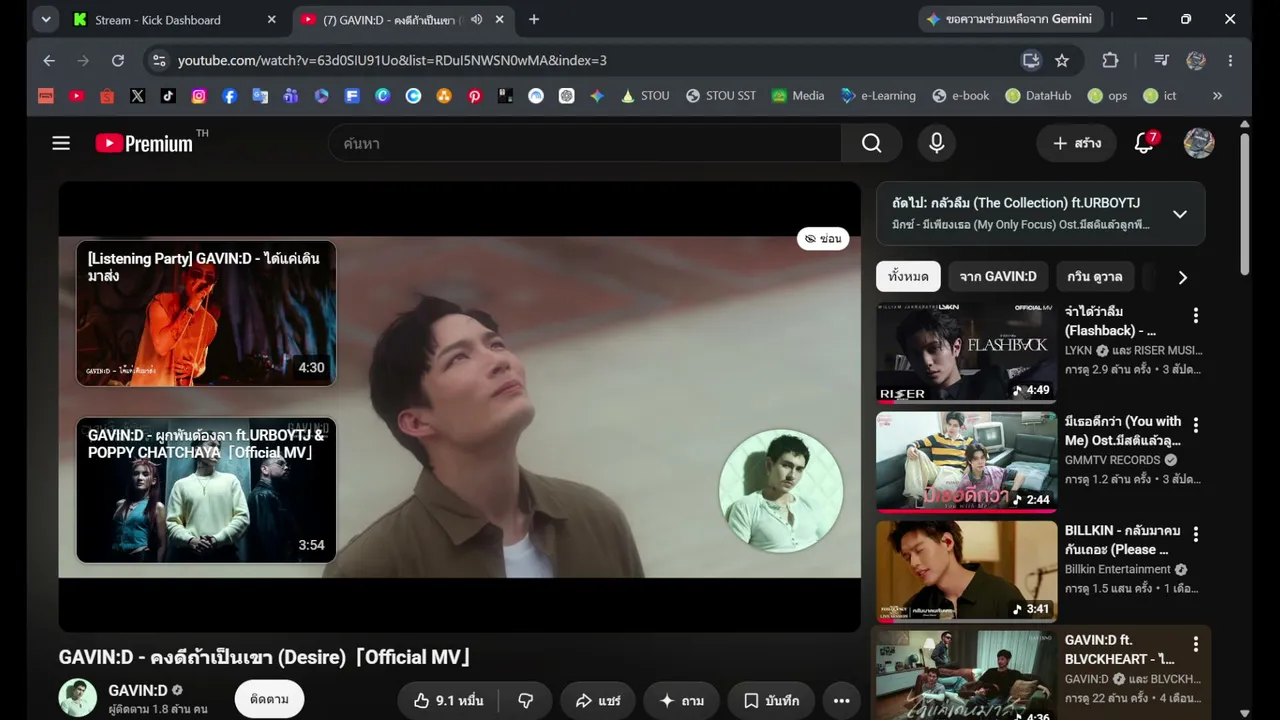Screen dimensions: 1280x720
Task: Select the ทั้งหมด filter chip
Action: (908, 277)
